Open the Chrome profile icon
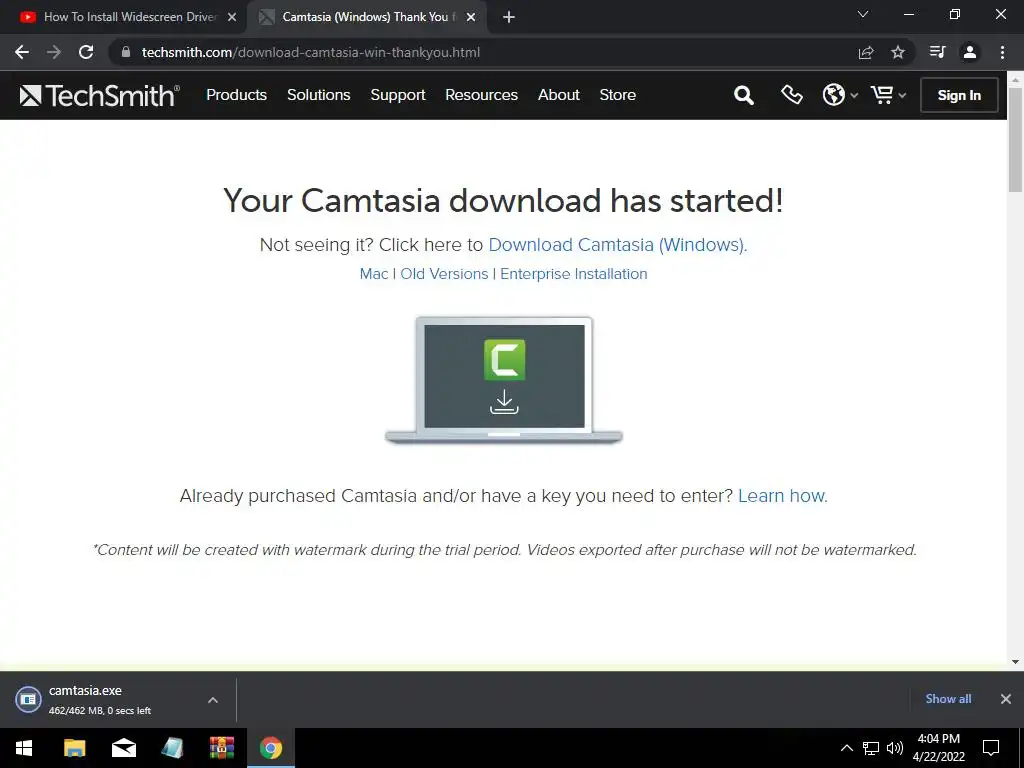Viewport: 1024px width, 768px height. coord(970,52)
